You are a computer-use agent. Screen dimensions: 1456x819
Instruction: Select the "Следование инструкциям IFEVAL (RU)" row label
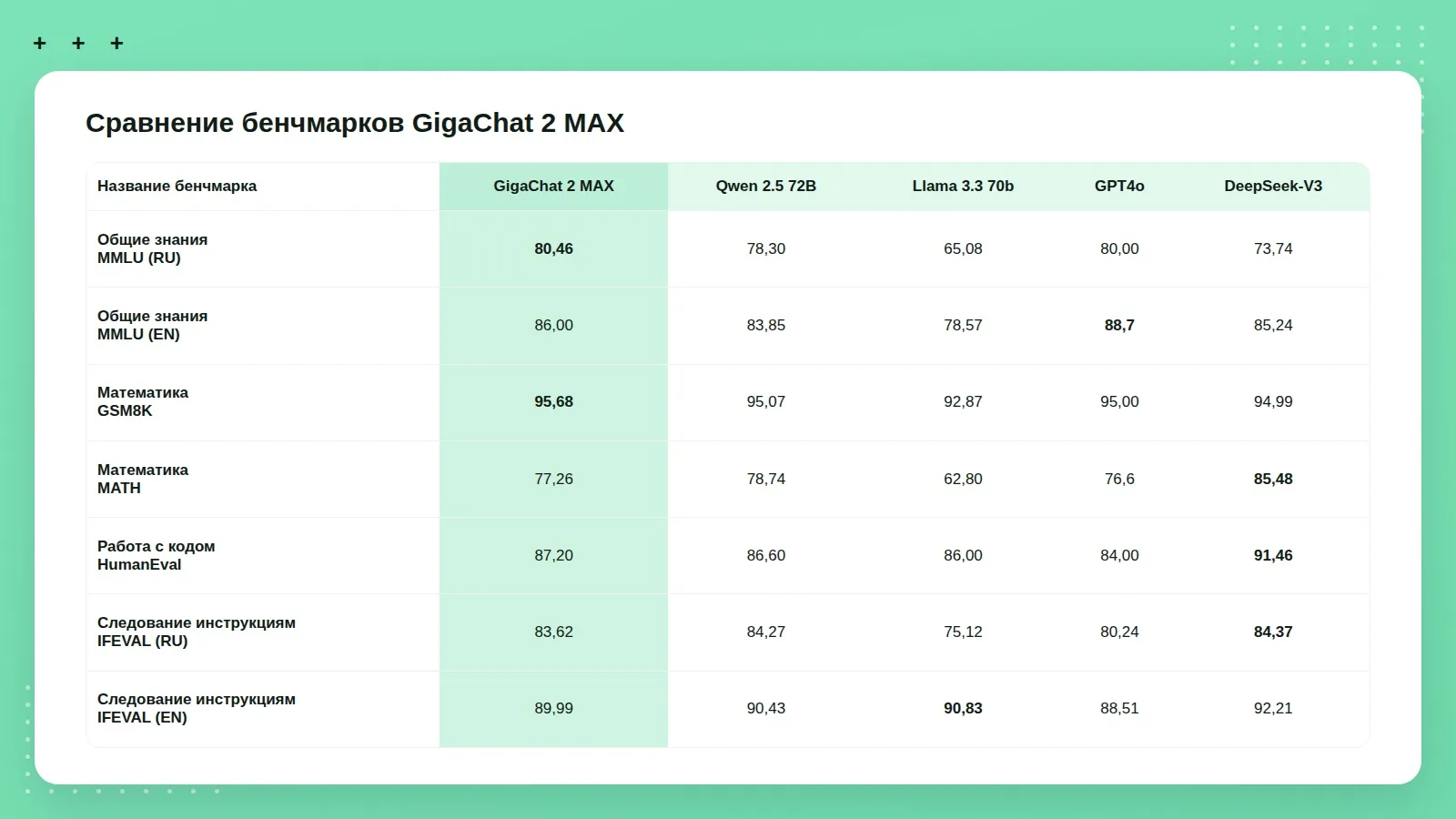[x=197, y=632]
